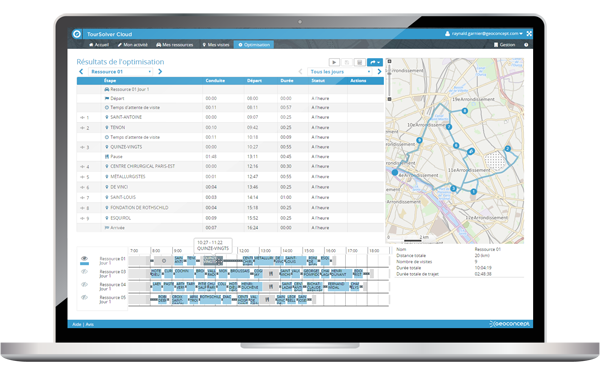The image size is (600, 375).
Task: Select the FONDATION DE ROTHSCHILD row
Action: 230,208
